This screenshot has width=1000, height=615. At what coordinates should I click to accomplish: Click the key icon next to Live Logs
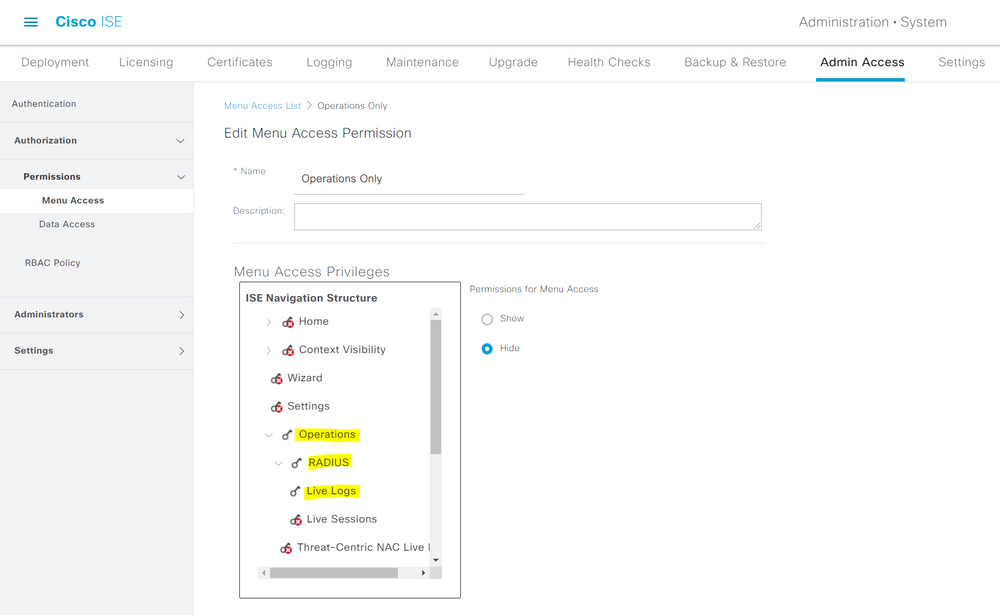tap(297, 490)
